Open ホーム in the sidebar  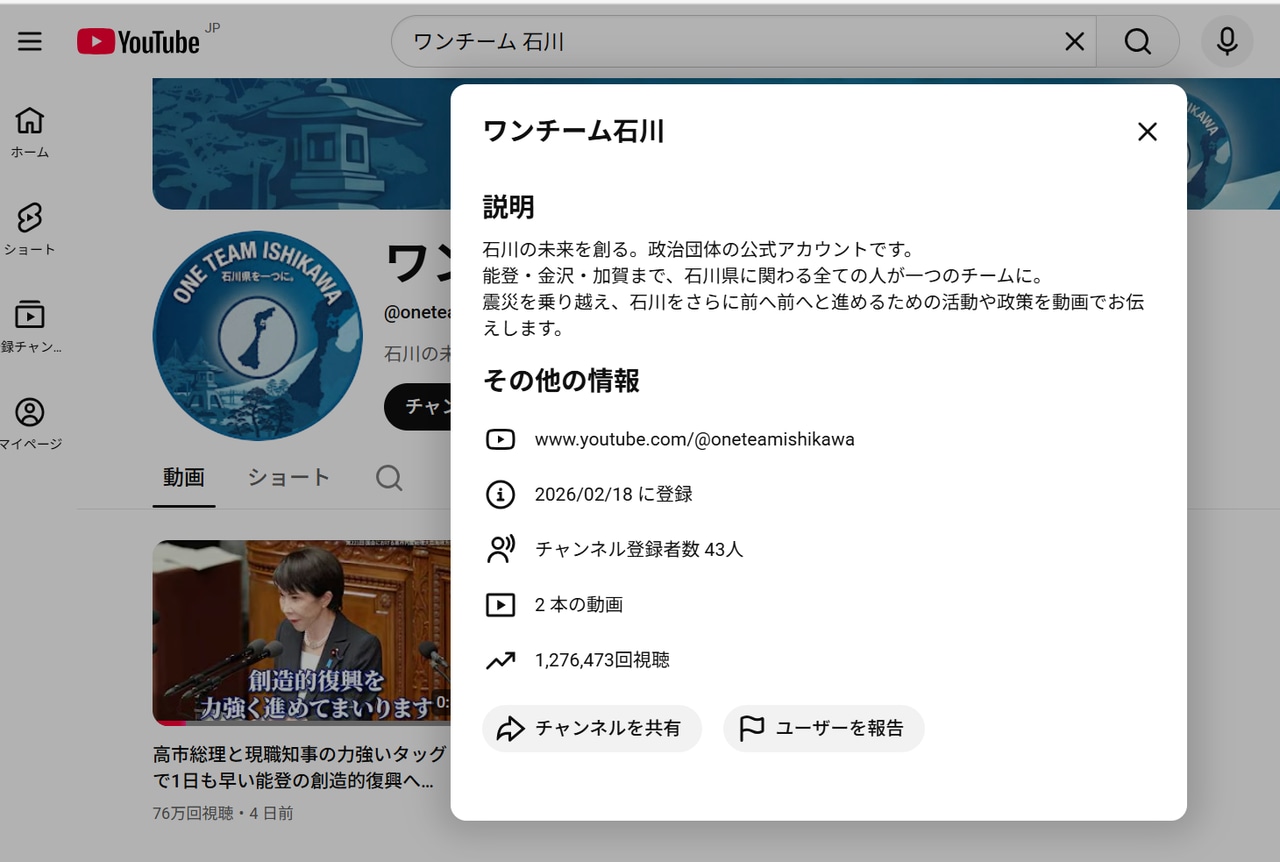tap(30, 133)
